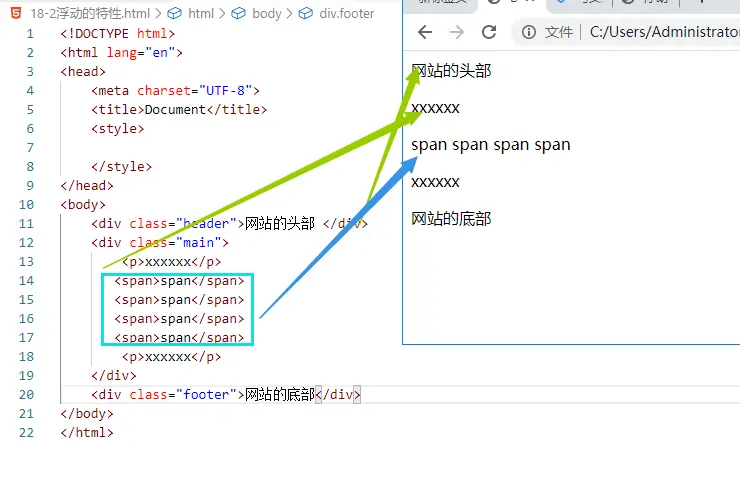The width and height of the screenshot is (740, 496).
Task: Reload the browser page
Action: coord(489,32)
